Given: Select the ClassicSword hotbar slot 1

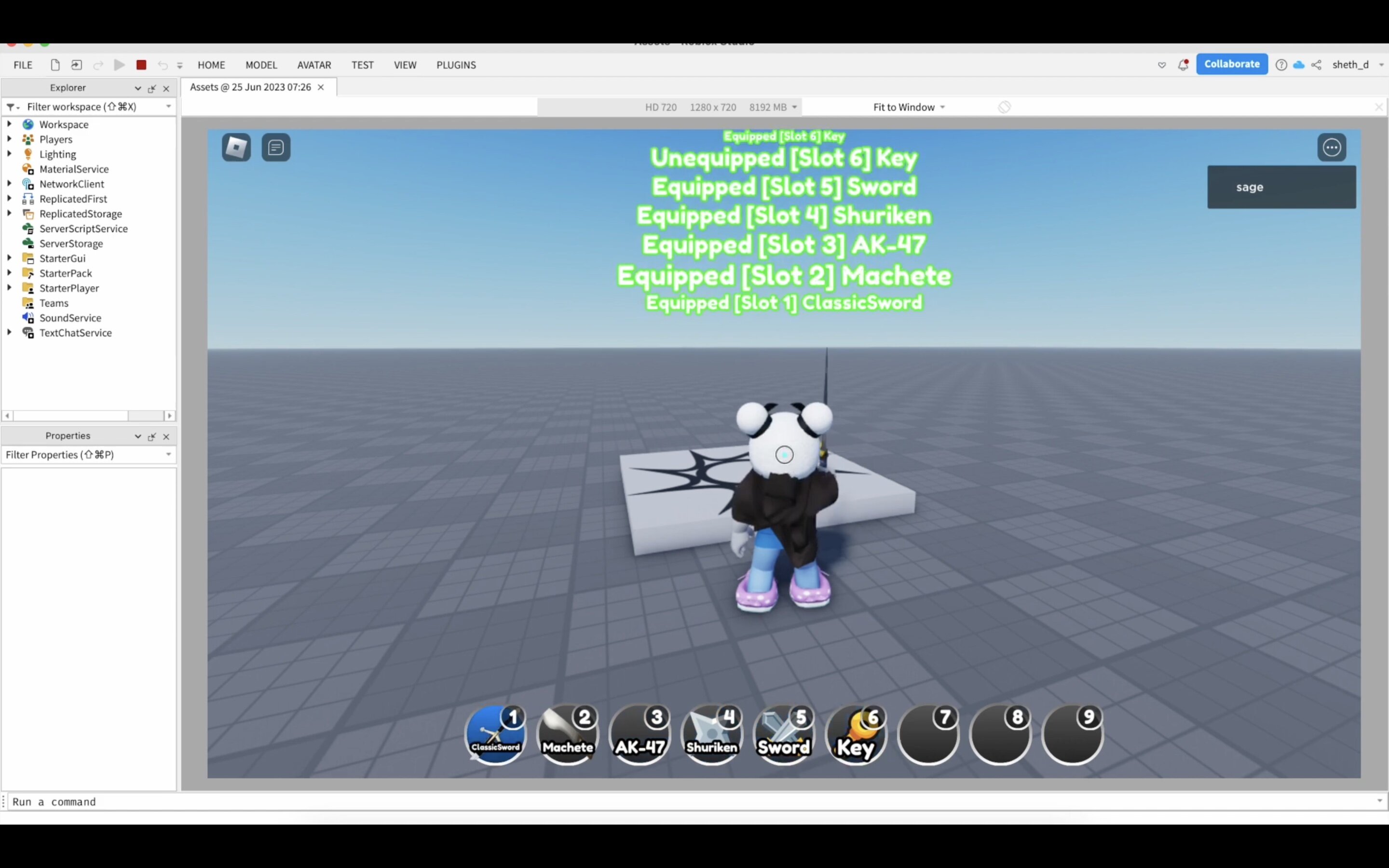Looking at the screenshot, I should pyautogui.click(x=496, y=735).
